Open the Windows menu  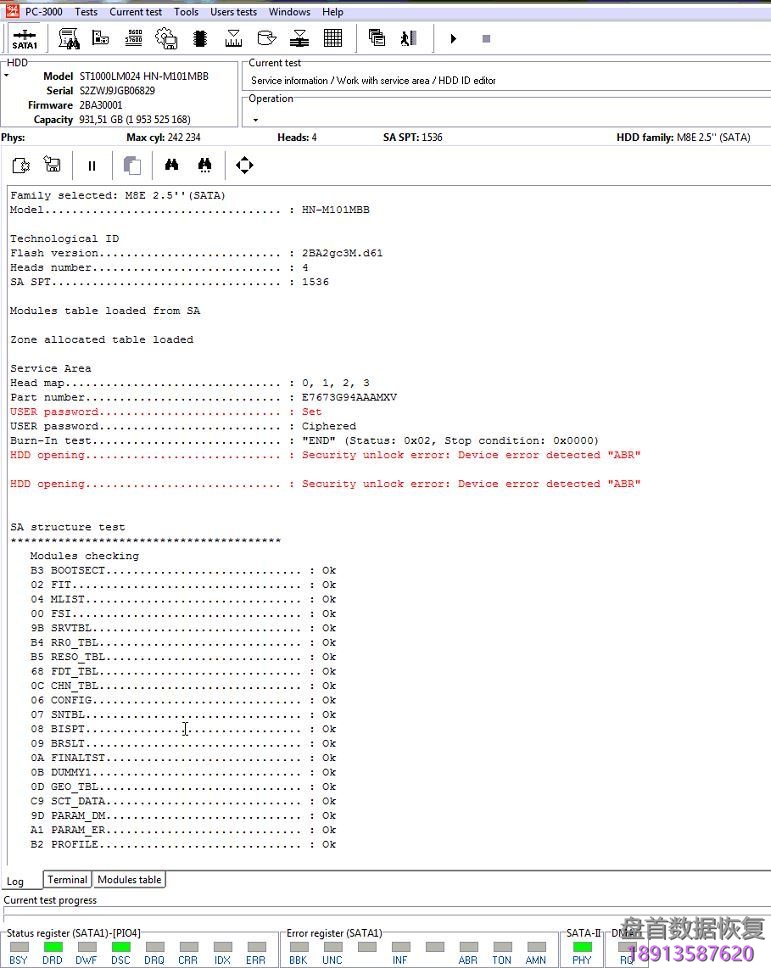click(x=290, y=12)
